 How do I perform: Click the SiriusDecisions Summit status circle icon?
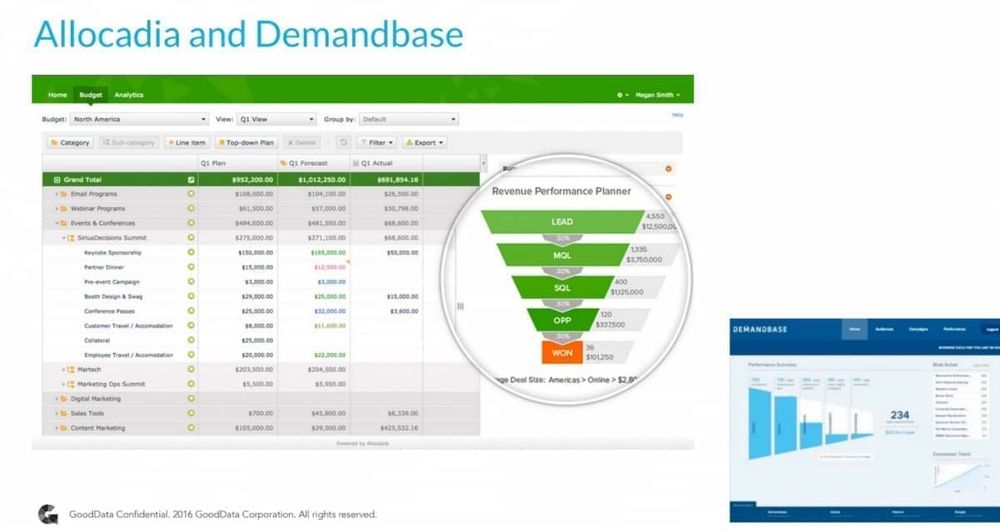[x=191, y=237]
